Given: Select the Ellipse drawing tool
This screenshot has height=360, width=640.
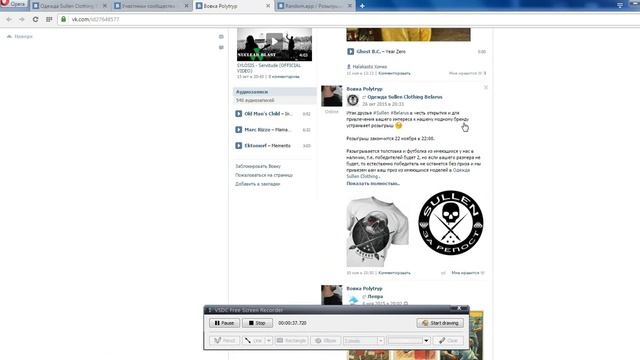Looking at the screenshot, I should click(325, 340).
